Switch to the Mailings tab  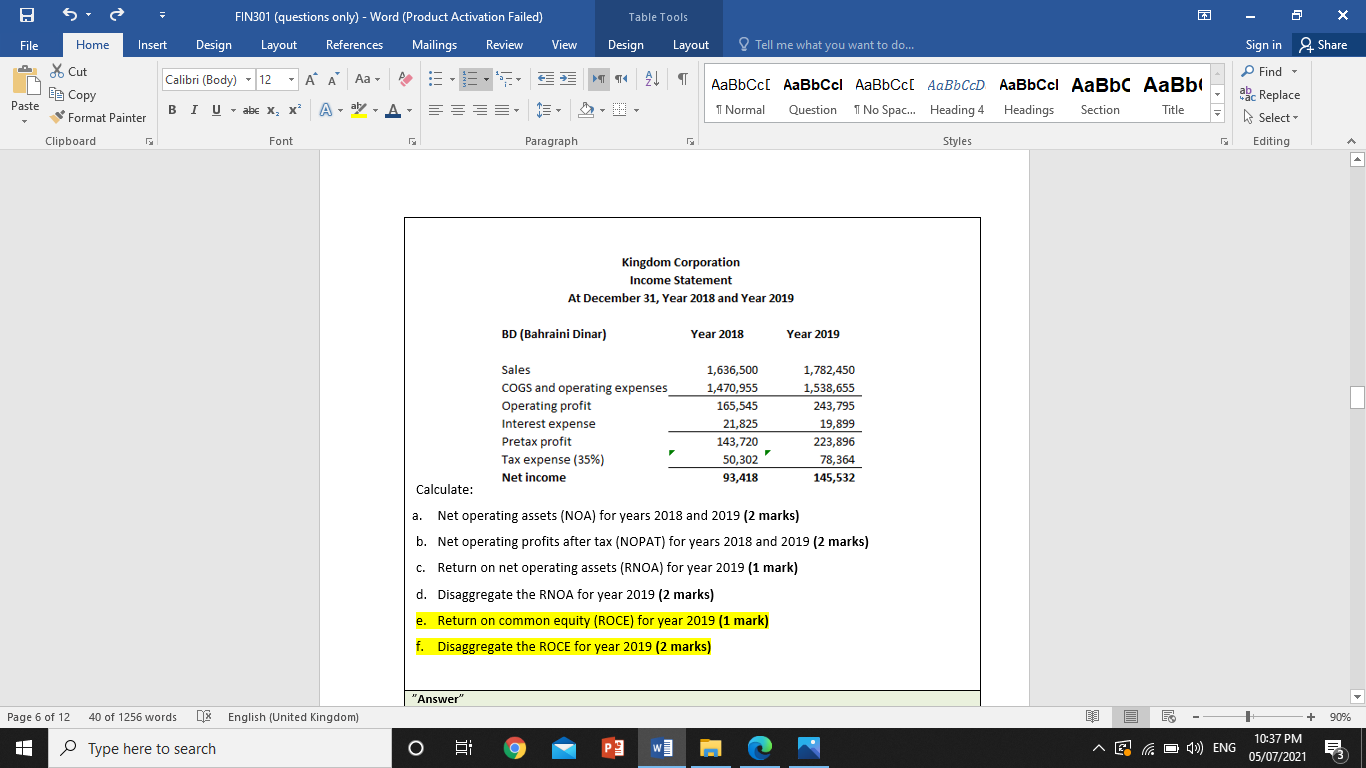(x=434, y=45)
